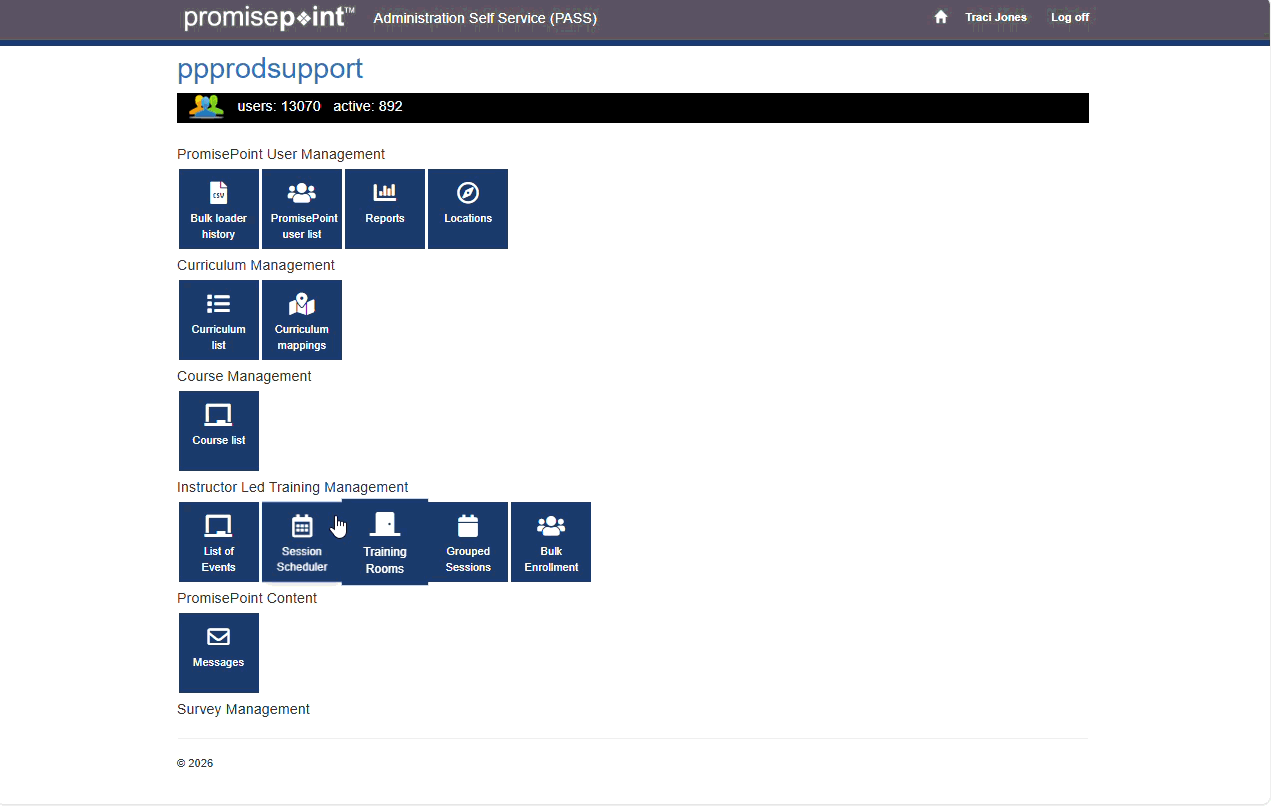Open the PromisePoint user list tile
The height and width of the screenshot is (806, 1272).
(302, 209)
